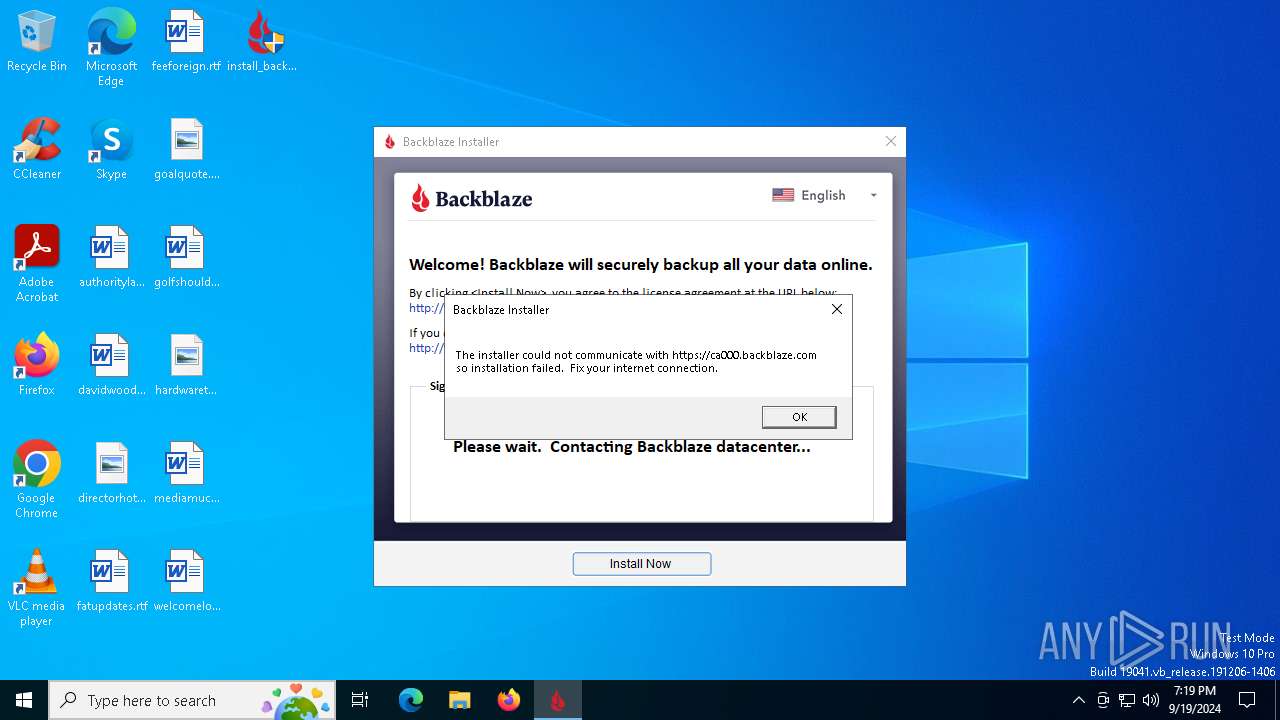
Task: Open File Explorer from the taskbar
Action: [x=459, y=700]
